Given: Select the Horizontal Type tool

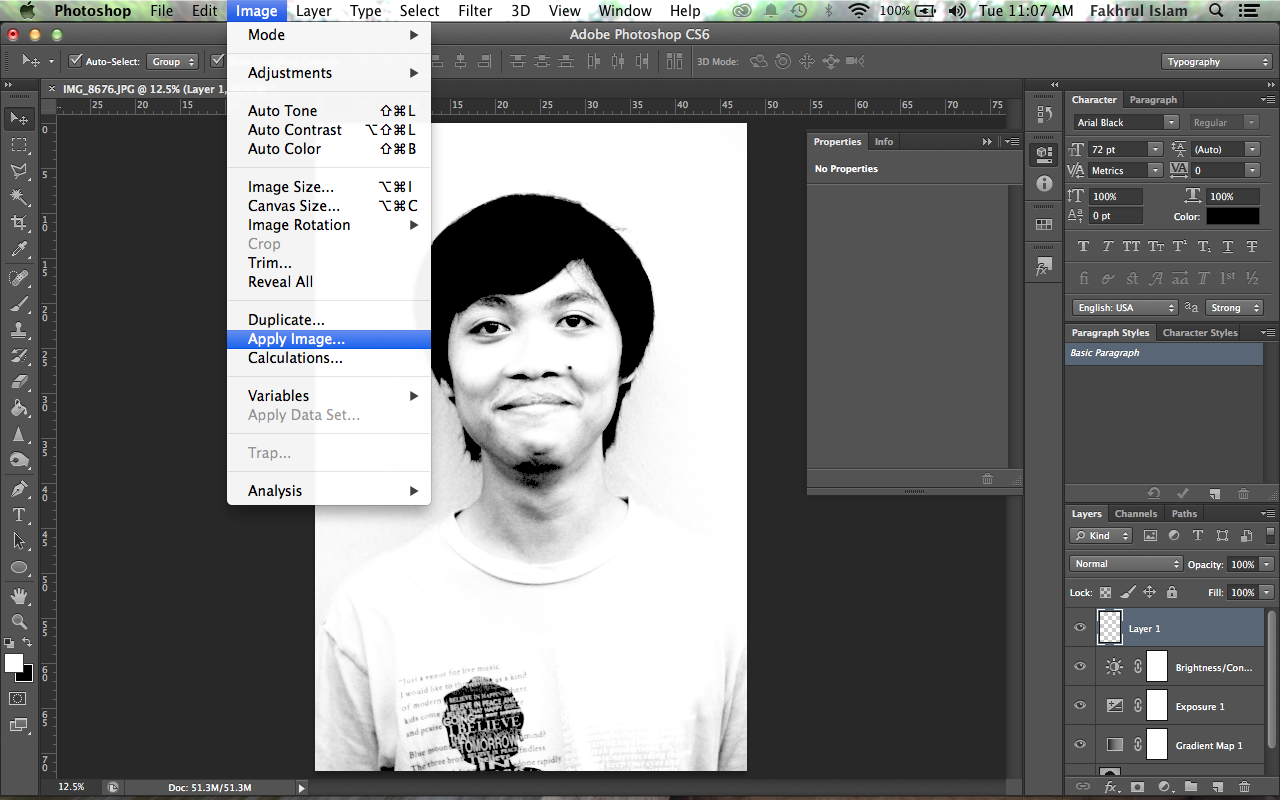Looking at the screenshot, I should (x=19, y=515).
